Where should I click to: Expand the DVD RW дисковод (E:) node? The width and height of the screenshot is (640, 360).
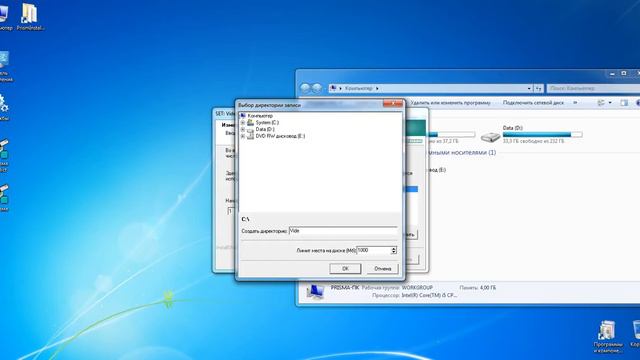click(243, 136)
